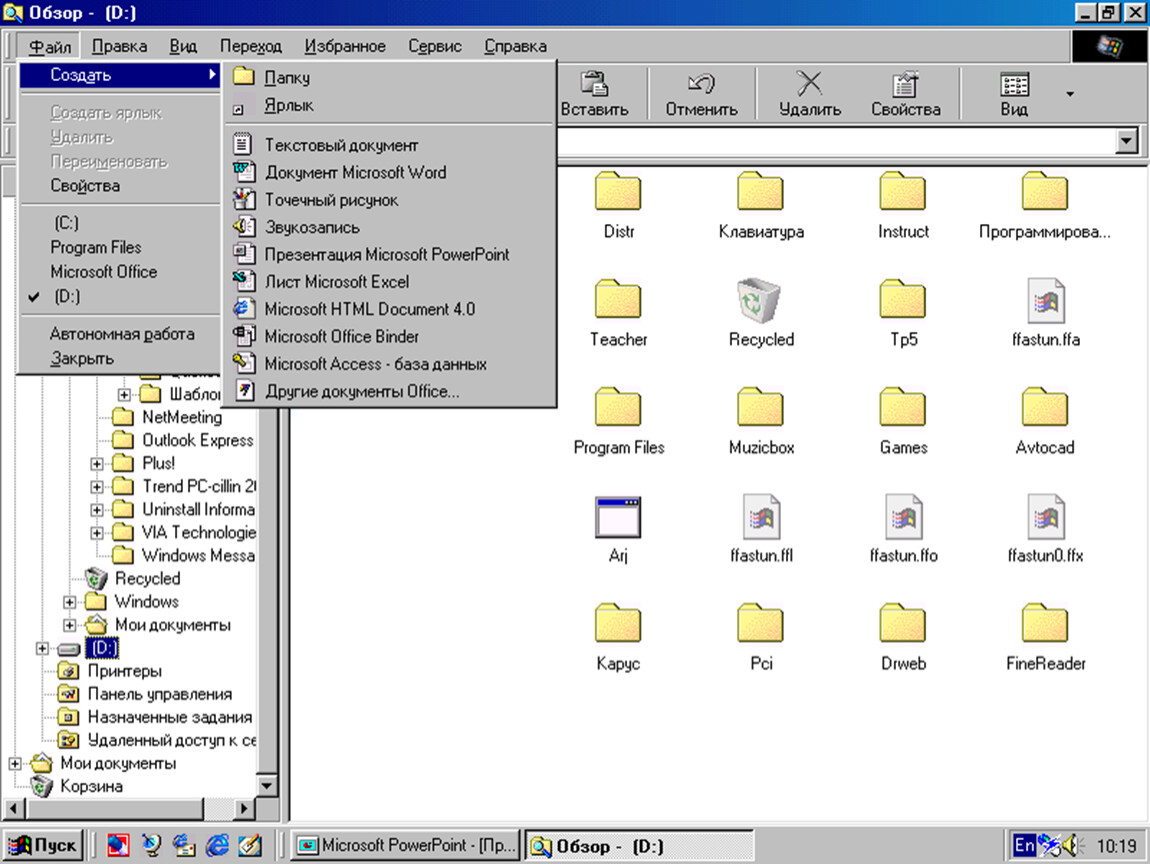This screenshot has height=864, width=1150.
Task: Click the tree pane scroll left arrow
Action: click(x=13, y=808)
